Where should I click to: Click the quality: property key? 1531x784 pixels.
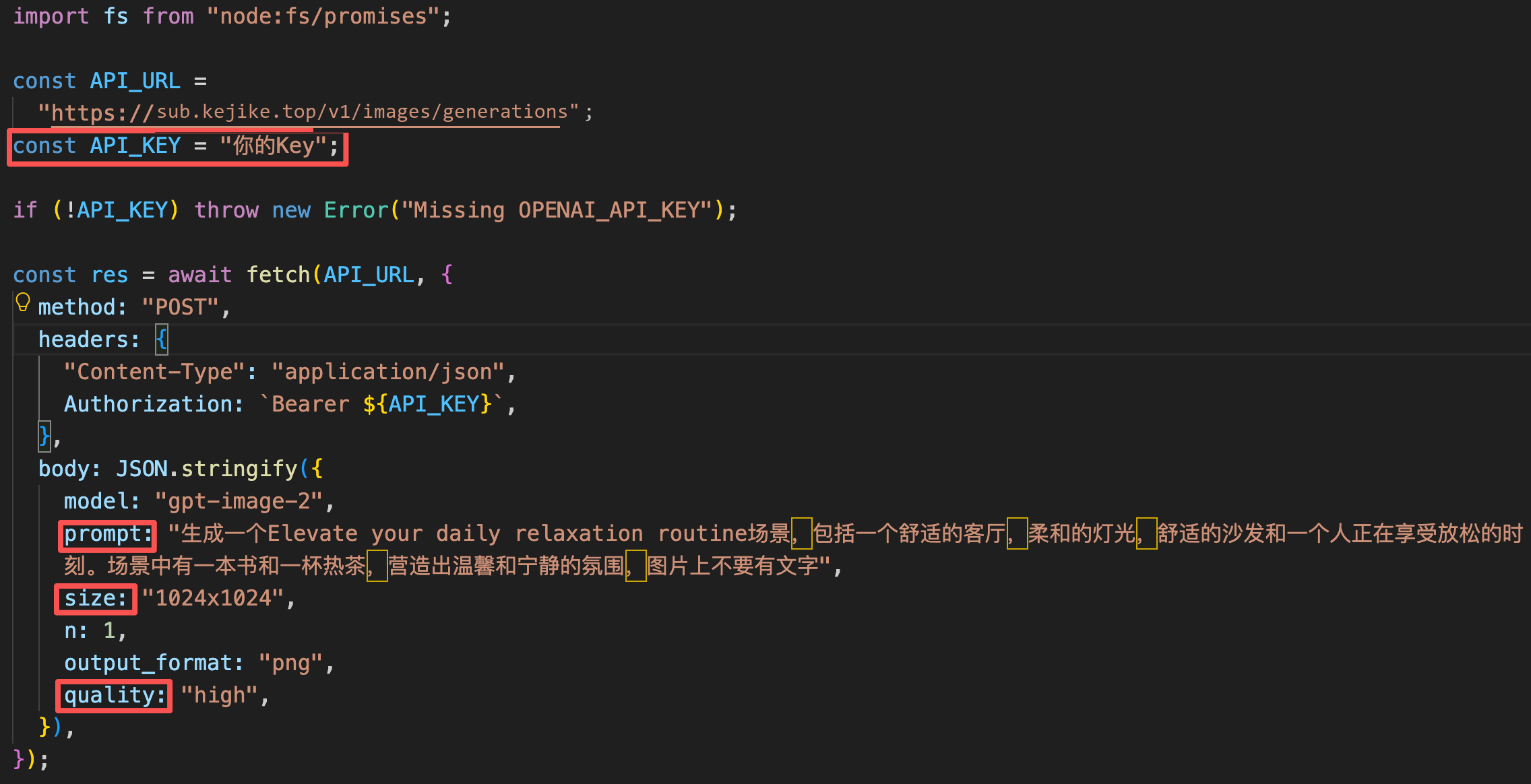coord(115,695)
